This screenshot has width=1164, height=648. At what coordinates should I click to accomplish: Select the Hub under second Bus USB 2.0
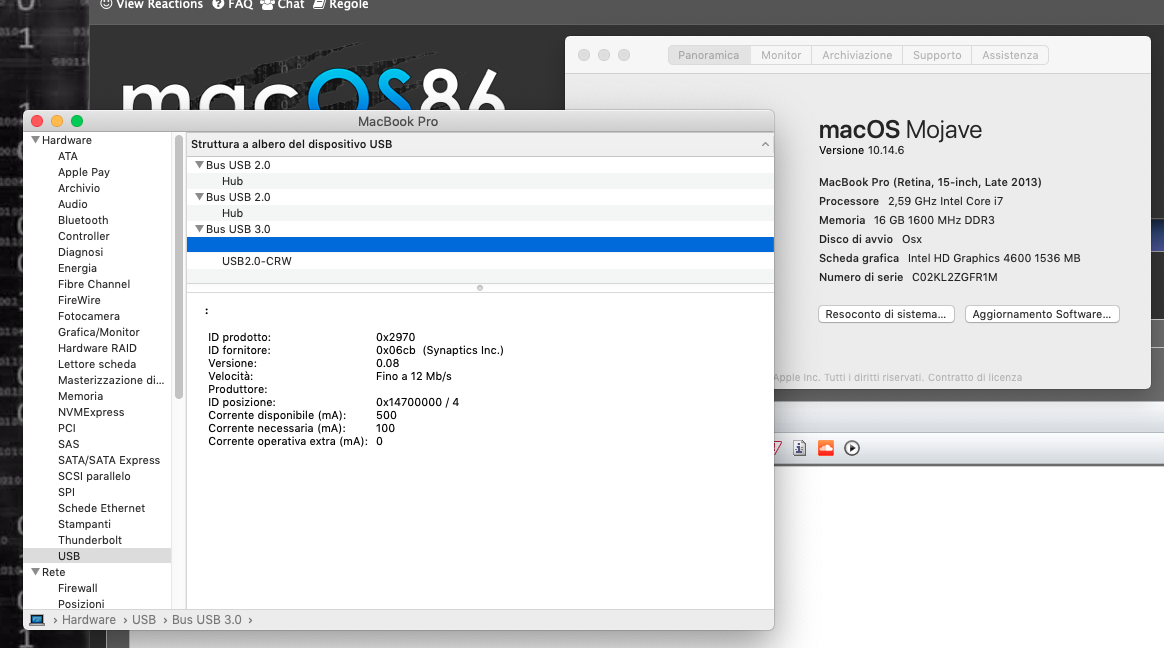232,213
